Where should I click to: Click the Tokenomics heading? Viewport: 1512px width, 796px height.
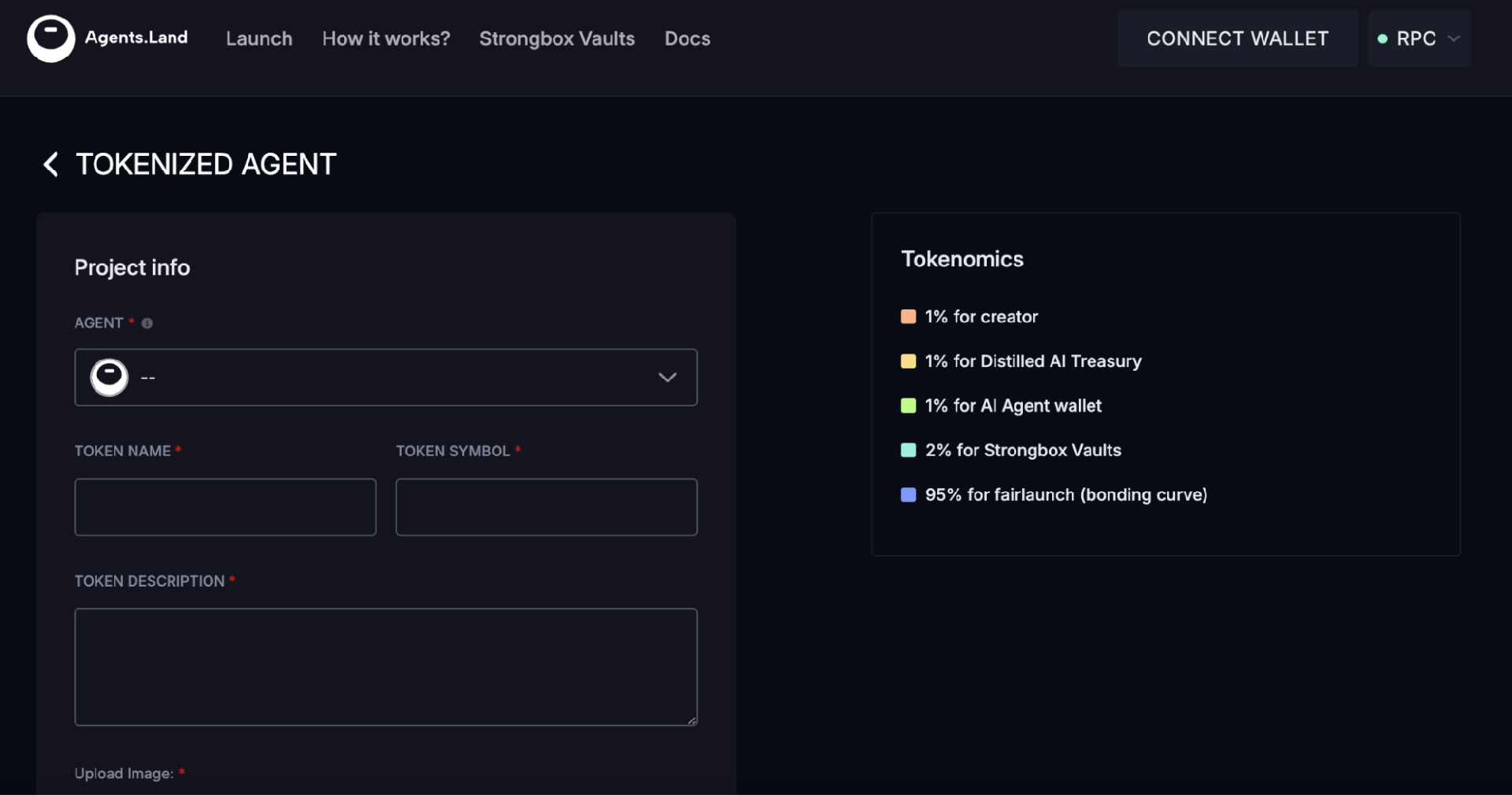pyautogui.click(x=962, y=259)
